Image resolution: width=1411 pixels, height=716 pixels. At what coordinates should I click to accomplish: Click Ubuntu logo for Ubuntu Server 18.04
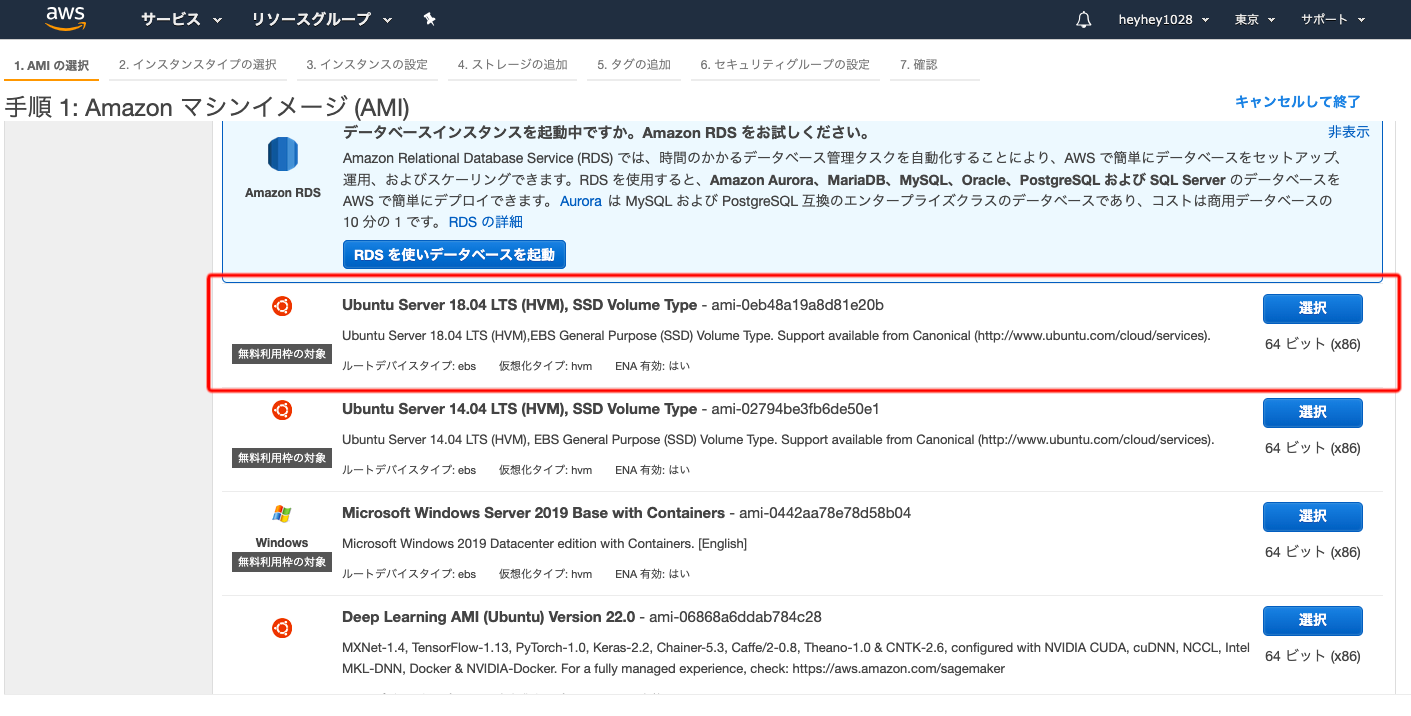(x=282, y=306)
